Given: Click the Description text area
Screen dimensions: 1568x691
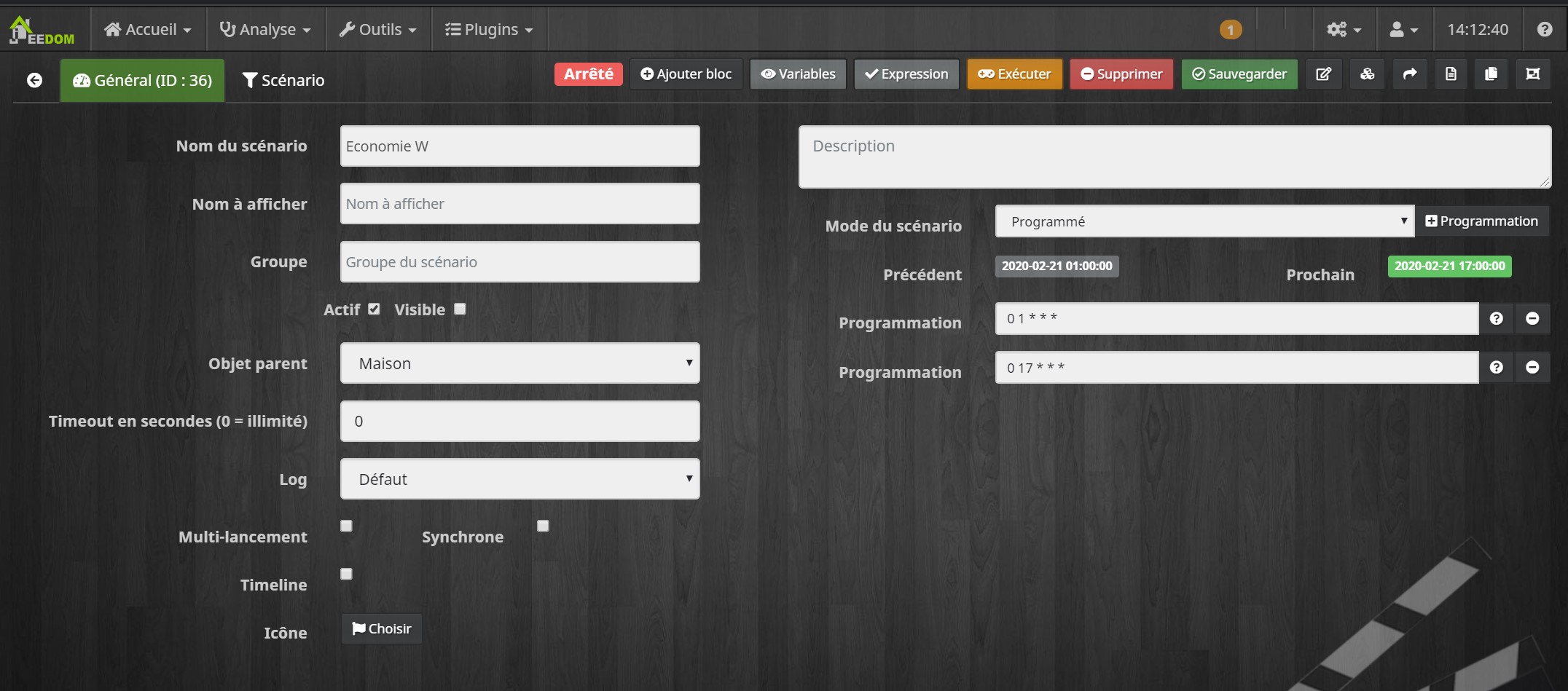Looking at the screenshot, I should (x=1175, y=157).
